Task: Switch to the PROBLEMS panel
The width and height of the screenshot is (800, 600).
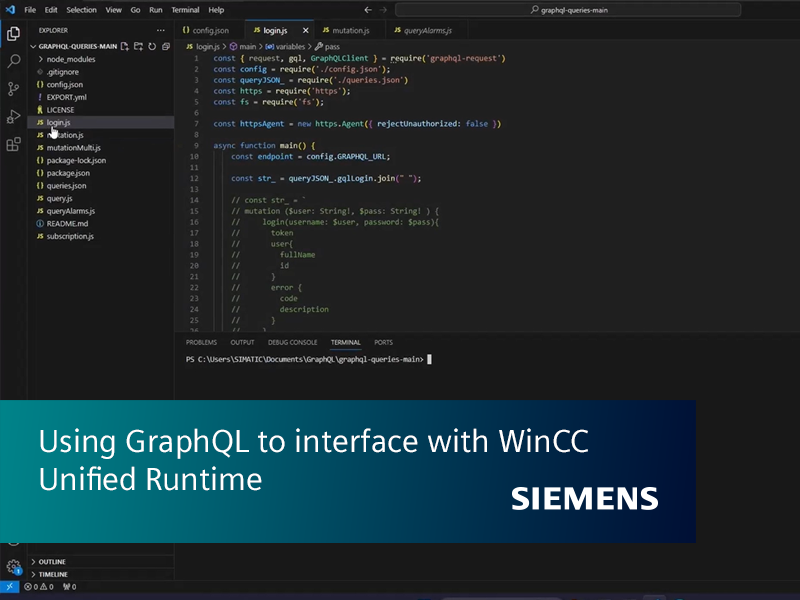Action: 201,342
